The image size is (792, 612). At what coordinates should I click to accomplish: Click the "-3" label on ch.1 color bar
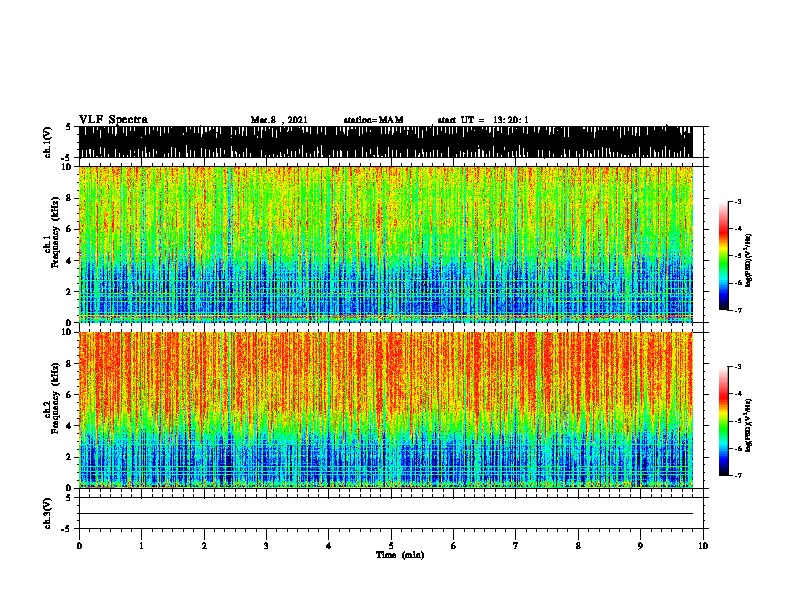coord(737,201)
